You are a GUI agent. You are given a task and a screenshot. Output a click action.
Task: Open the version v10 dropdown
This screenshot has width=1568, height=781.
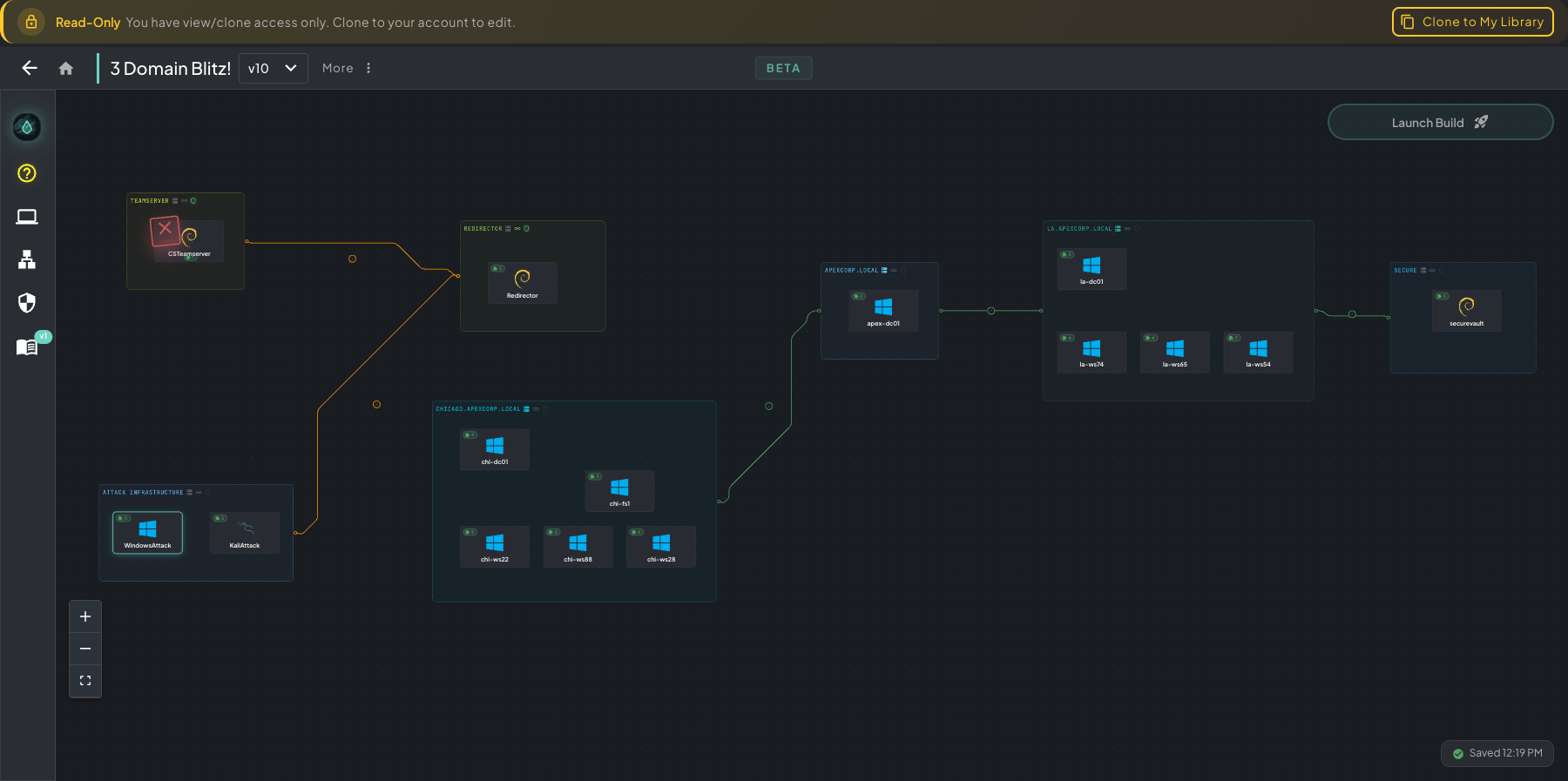(x=273, y=68)
